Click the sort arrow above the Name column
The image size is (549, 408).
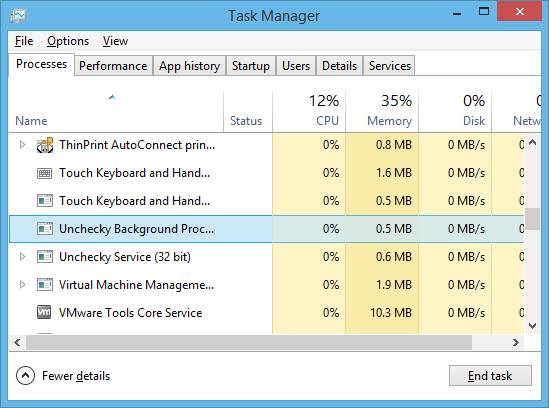pos(112,97)
